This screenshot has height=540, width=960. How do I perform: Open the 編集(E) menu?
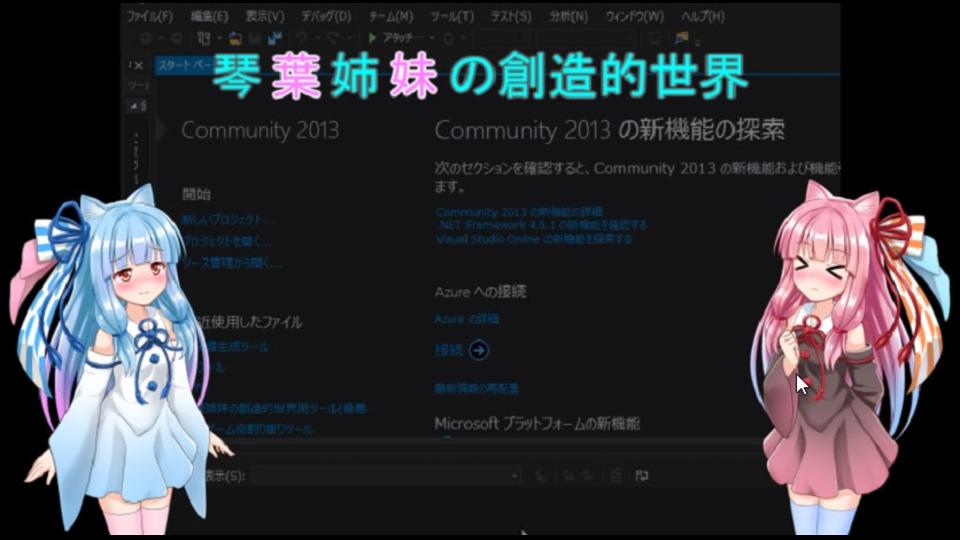[x=209, y=17]
